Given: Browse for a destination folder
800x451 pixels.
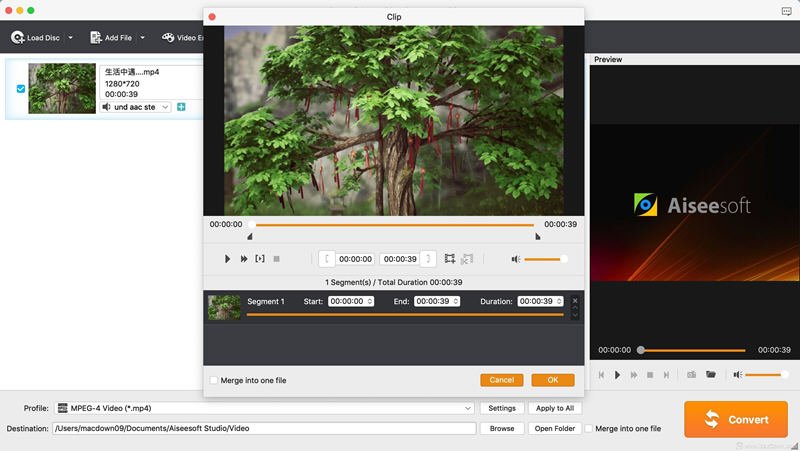Looking at the screenshot, I should [x=502, y=429].
